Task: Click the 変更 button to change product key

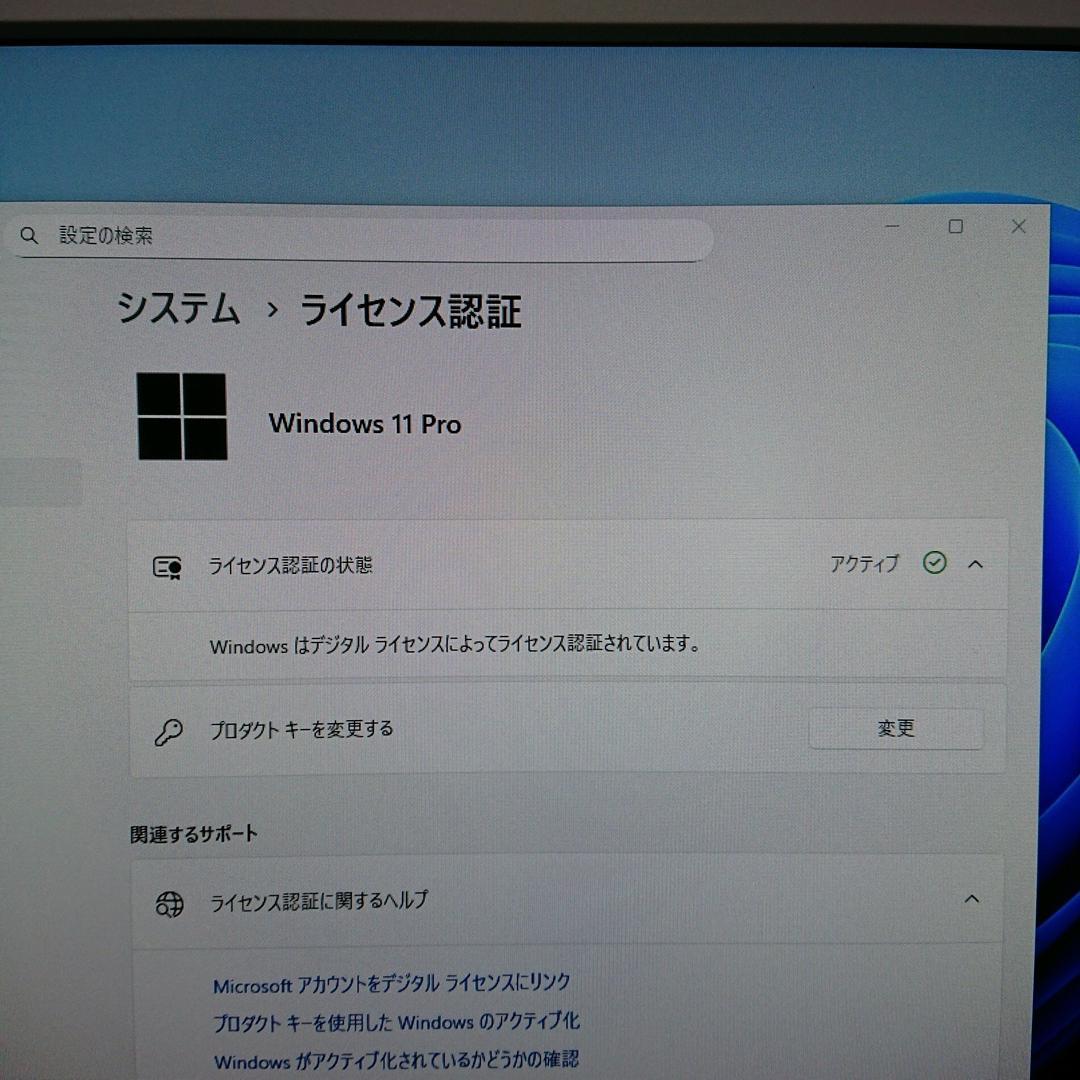Action: coord(895,729)
